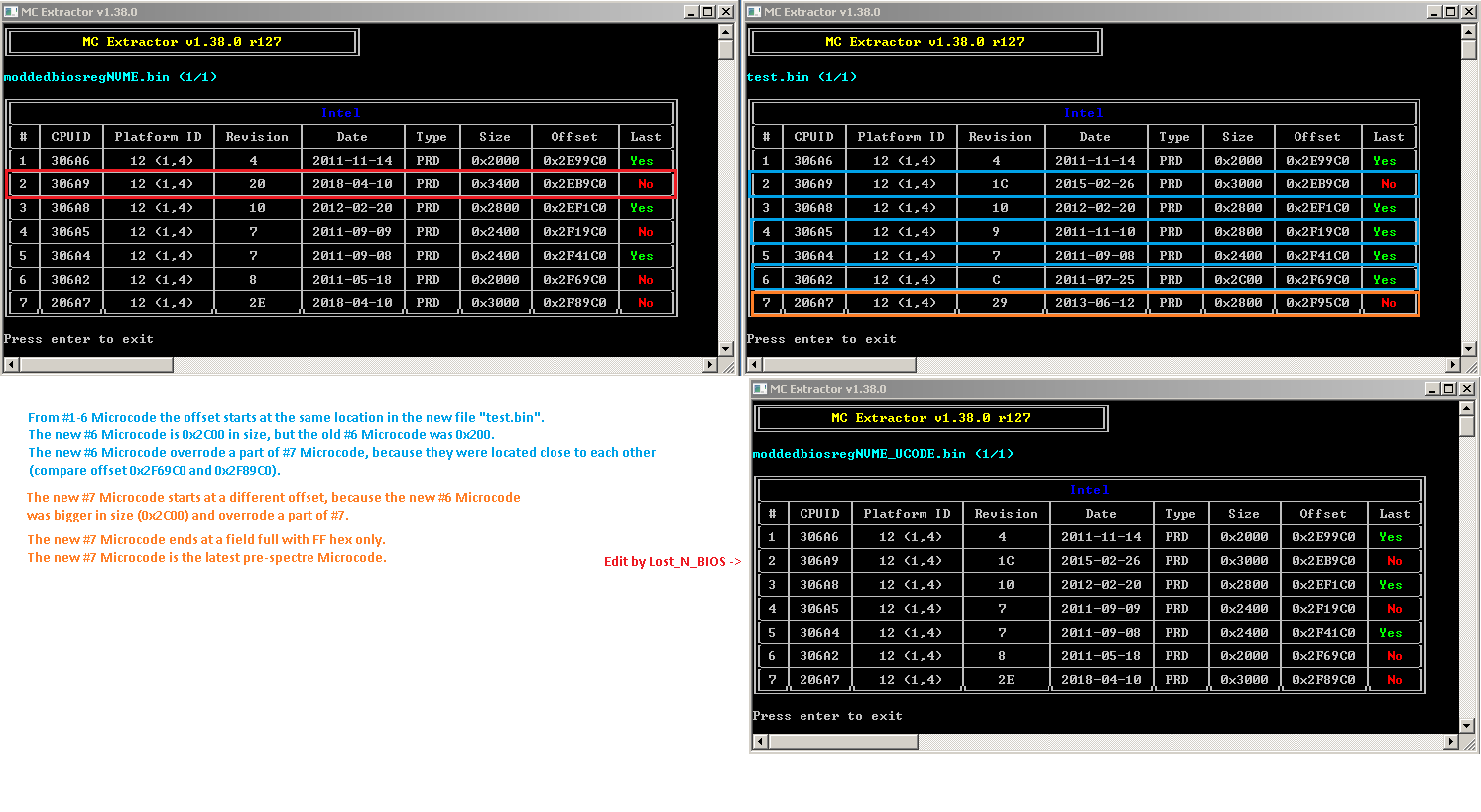The image size is (1481, 812).
Task: Minimize the moddedbiosregNUME_UCODE.bin MC Extractor window
Action: (1432, 389)
